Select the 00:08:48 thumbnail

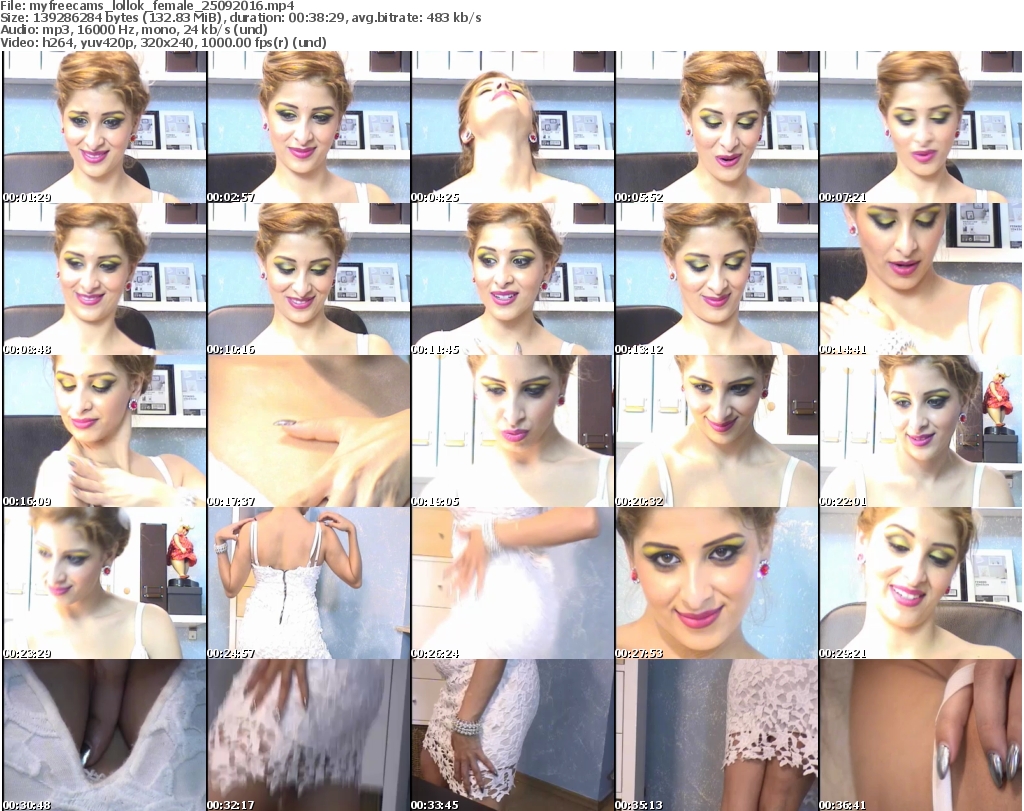click(x=104, y=279)
